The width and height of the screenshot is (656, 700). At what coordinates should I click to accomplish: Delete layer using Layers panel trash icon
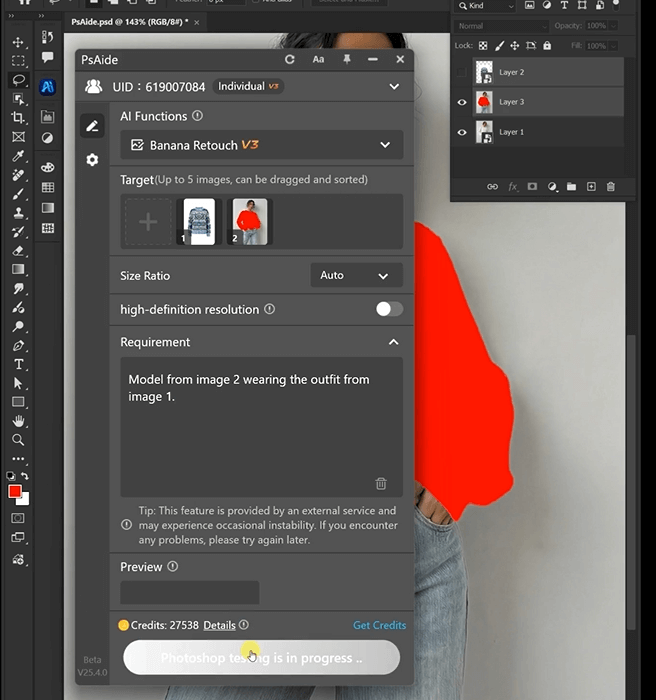tap(611, 186)
